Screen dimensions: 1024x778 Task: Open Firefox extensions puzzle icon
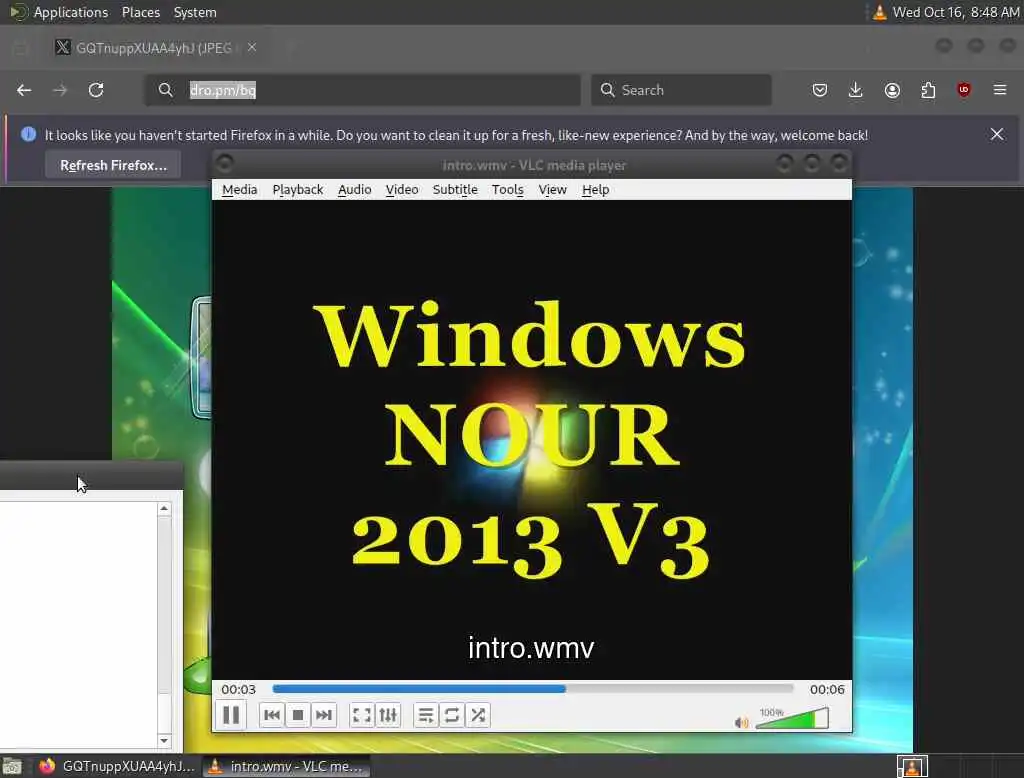(928, 90)
